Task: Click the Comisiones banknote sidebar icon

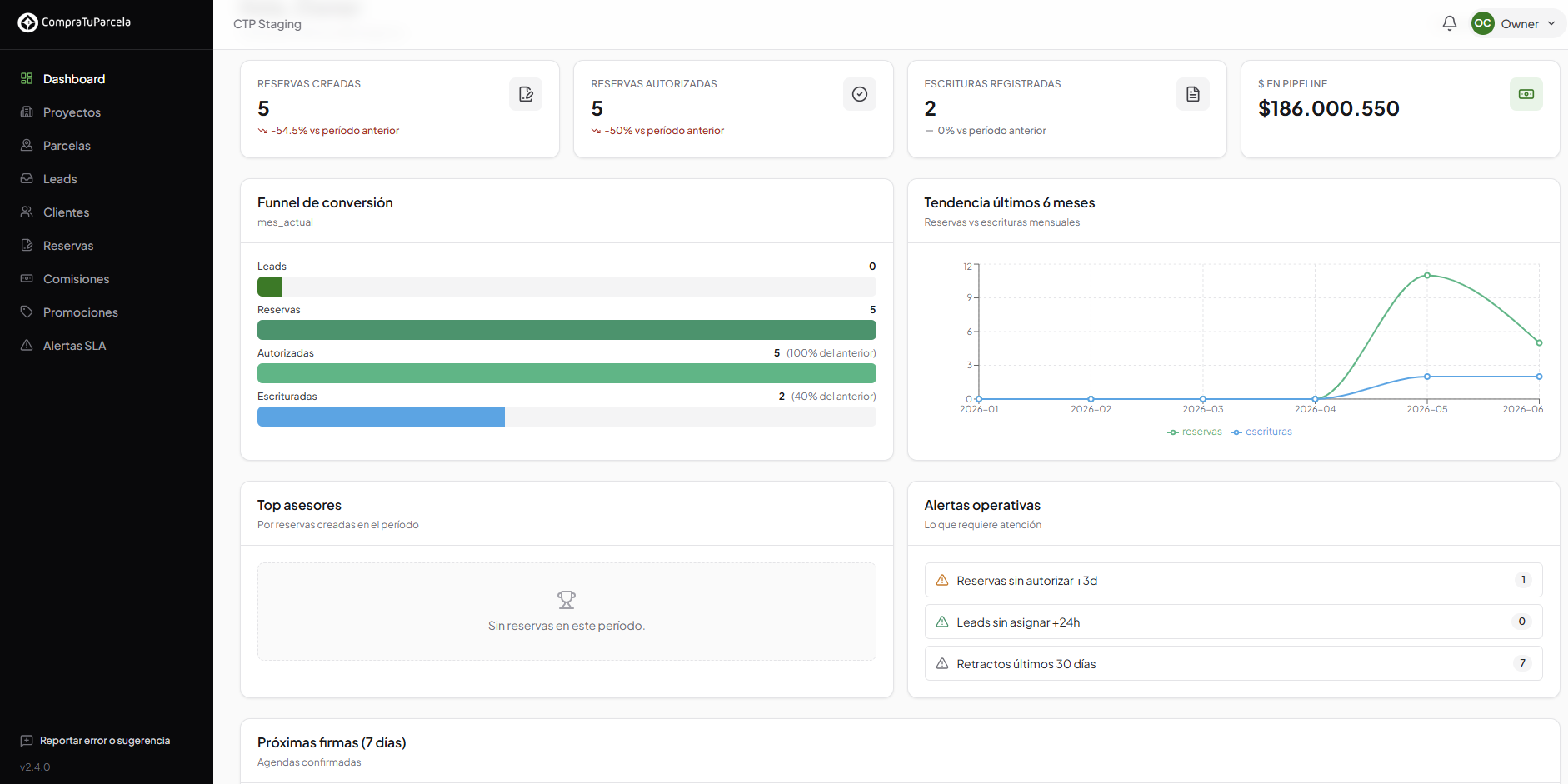Action: point(27,278)
